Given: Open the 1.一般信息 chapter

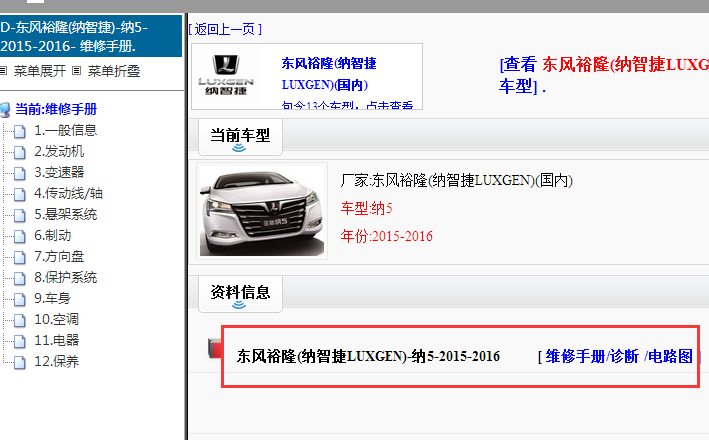Looking at the screenshot, I should (x=66, y=131).
